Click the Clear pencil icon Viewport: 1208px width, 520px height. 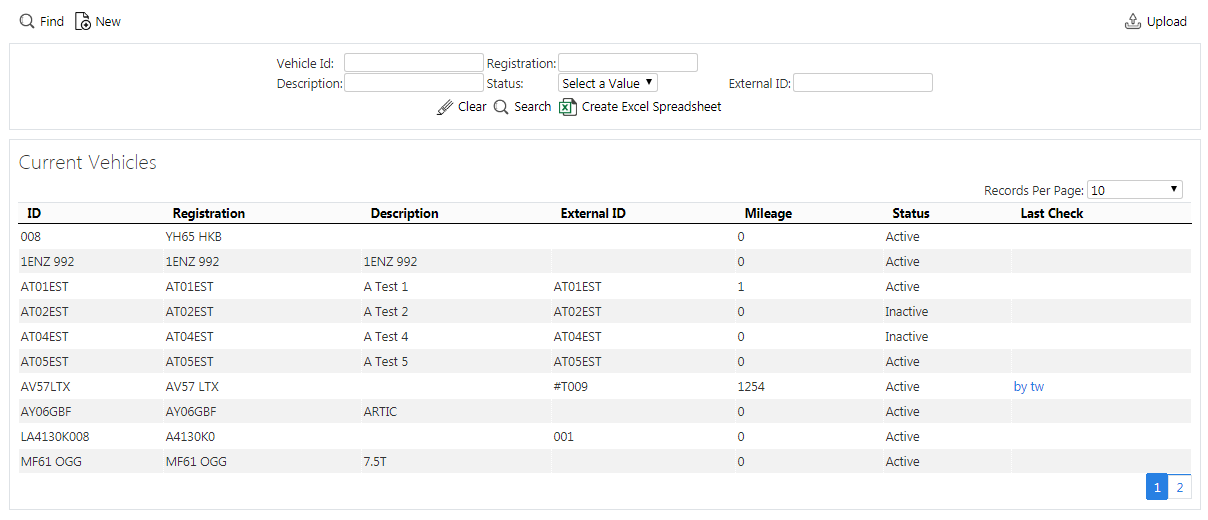point(445,107)
